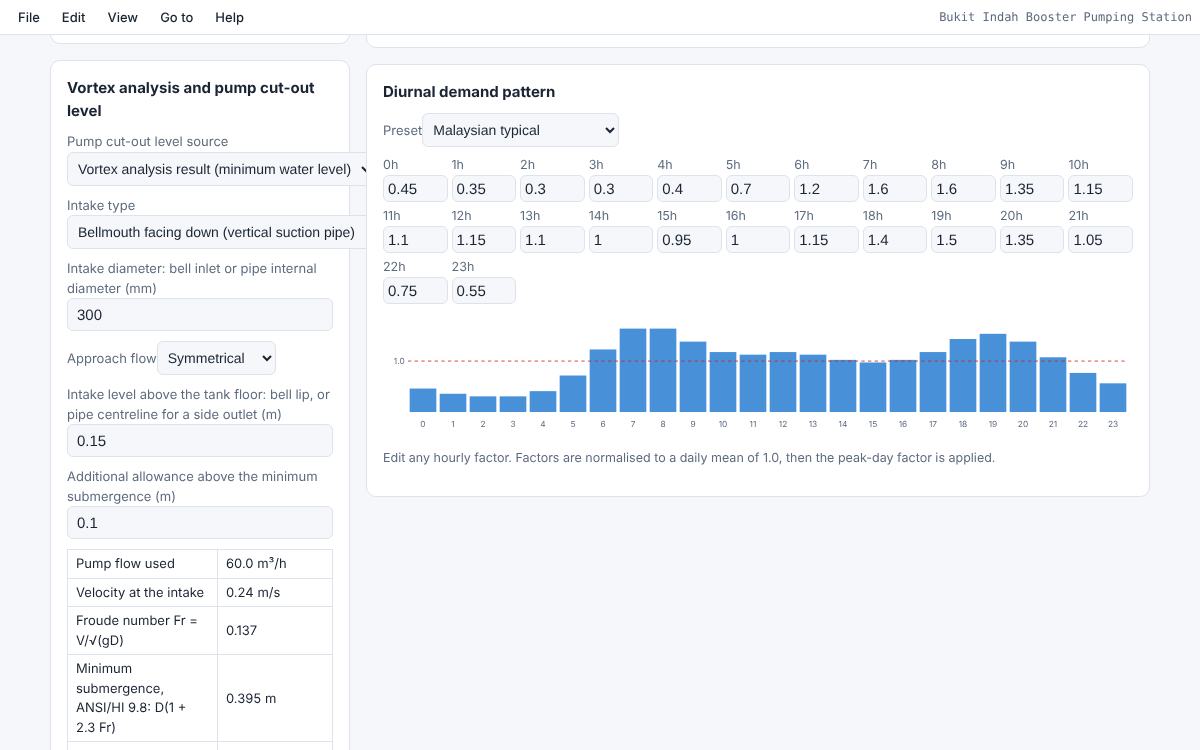This screenshot has height=750, width=1200.
Task: Select the 2h hourly factor input
Action: point(552,188)
